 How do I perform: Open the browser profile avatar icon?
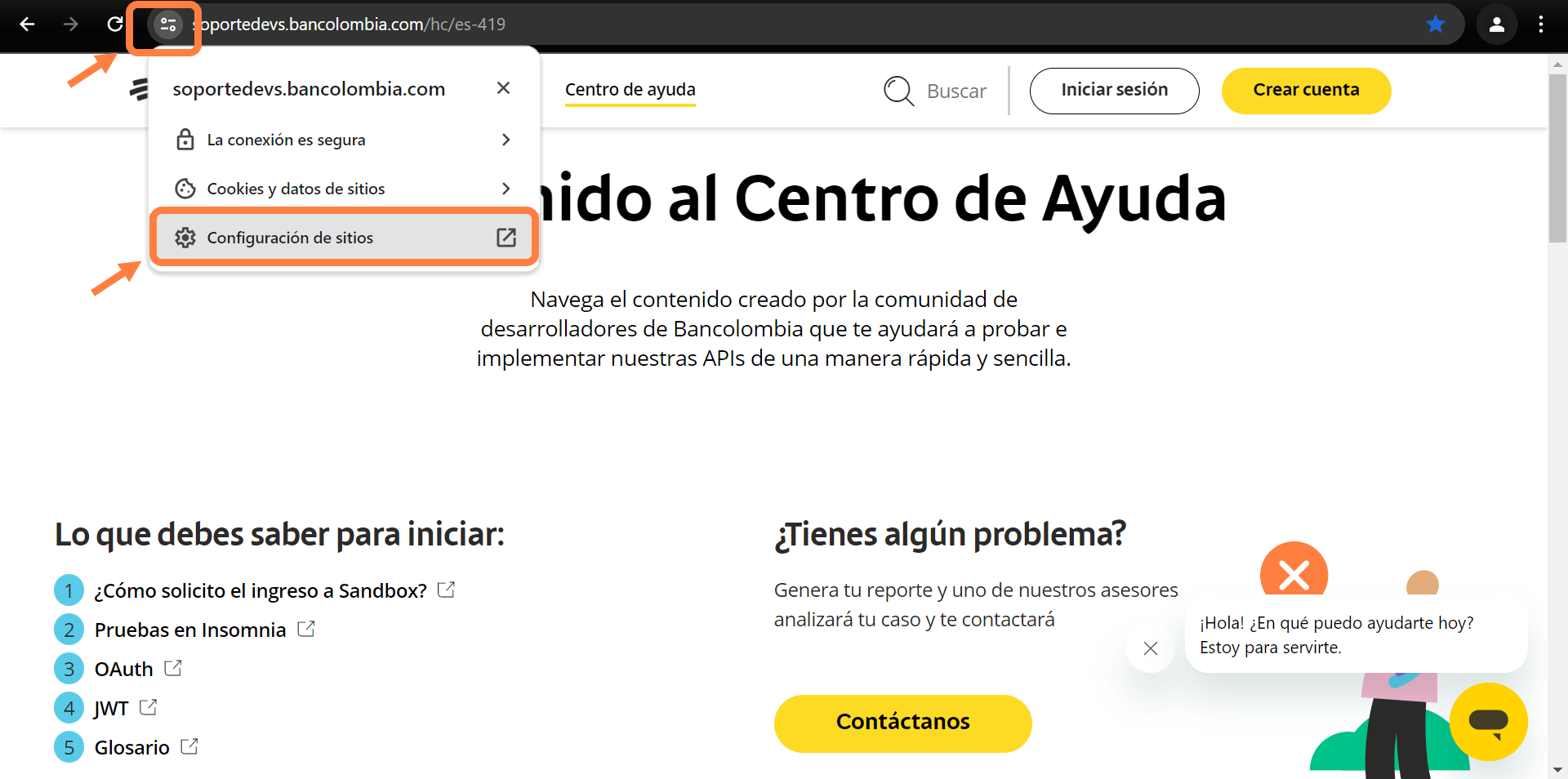tap(1496, 24)
